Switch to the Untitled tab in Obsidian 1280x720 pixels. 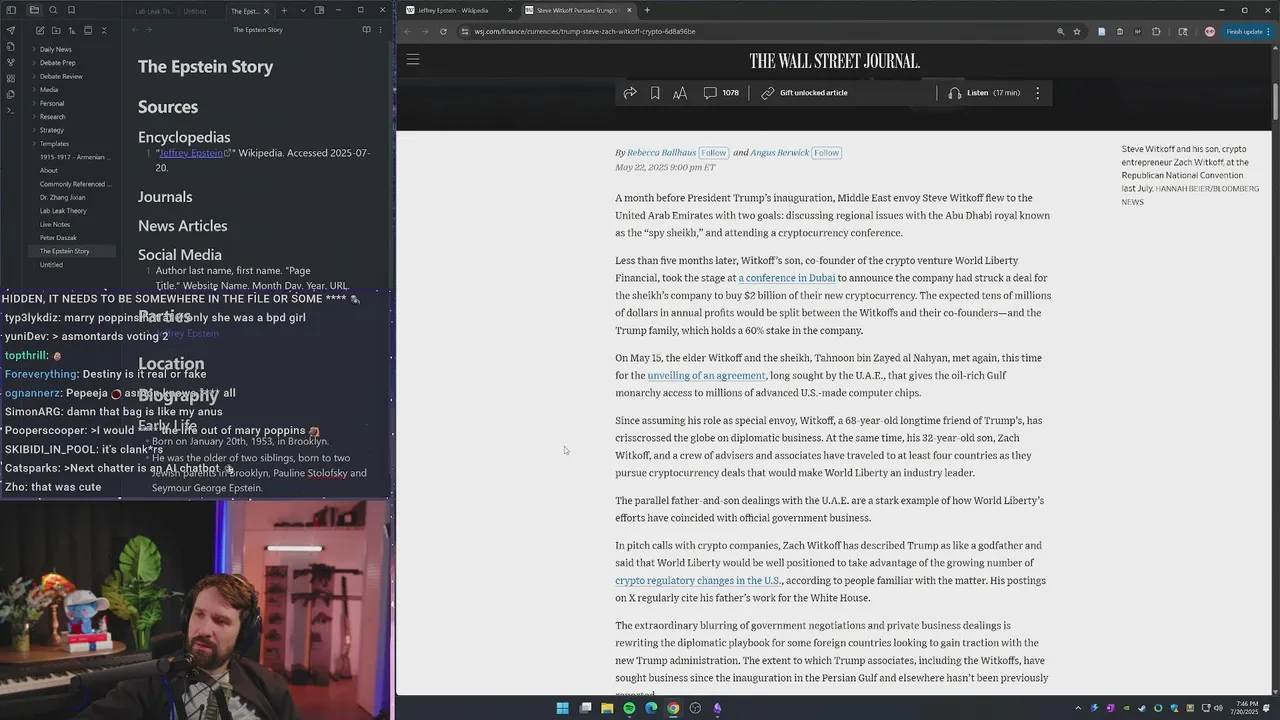coord(195,11)
